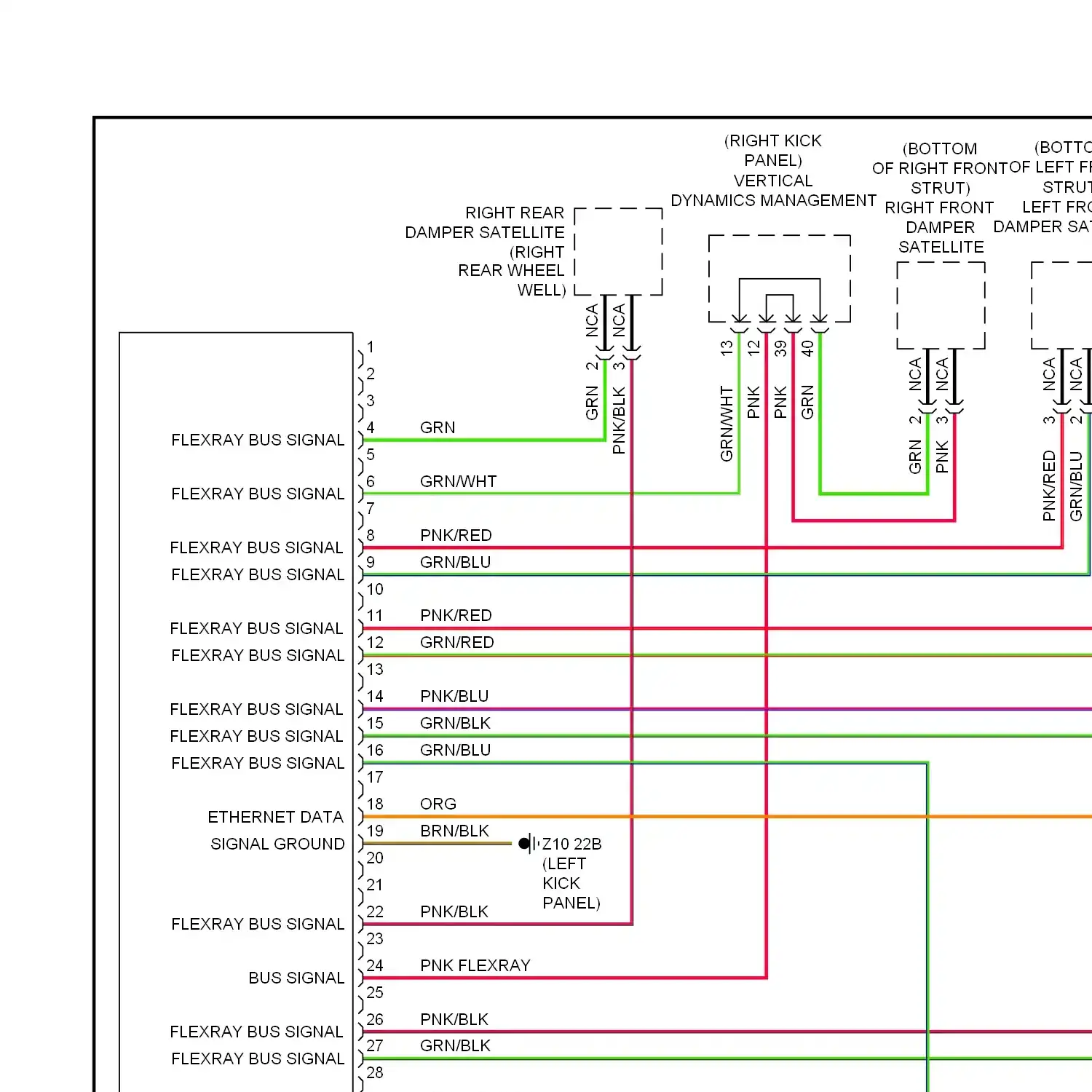Click connector pin number 25 on the module

[375, 992]
